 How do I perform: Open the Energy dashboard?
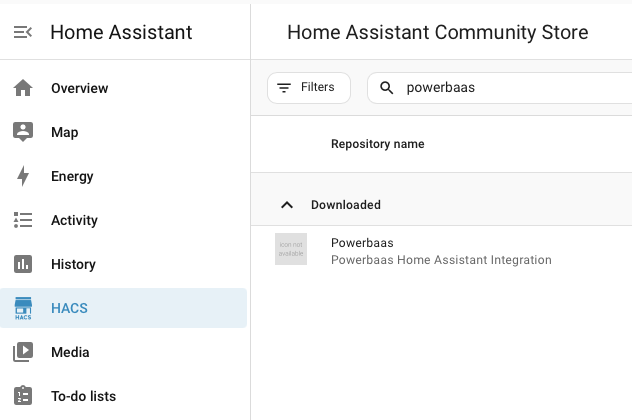(124, 176)
